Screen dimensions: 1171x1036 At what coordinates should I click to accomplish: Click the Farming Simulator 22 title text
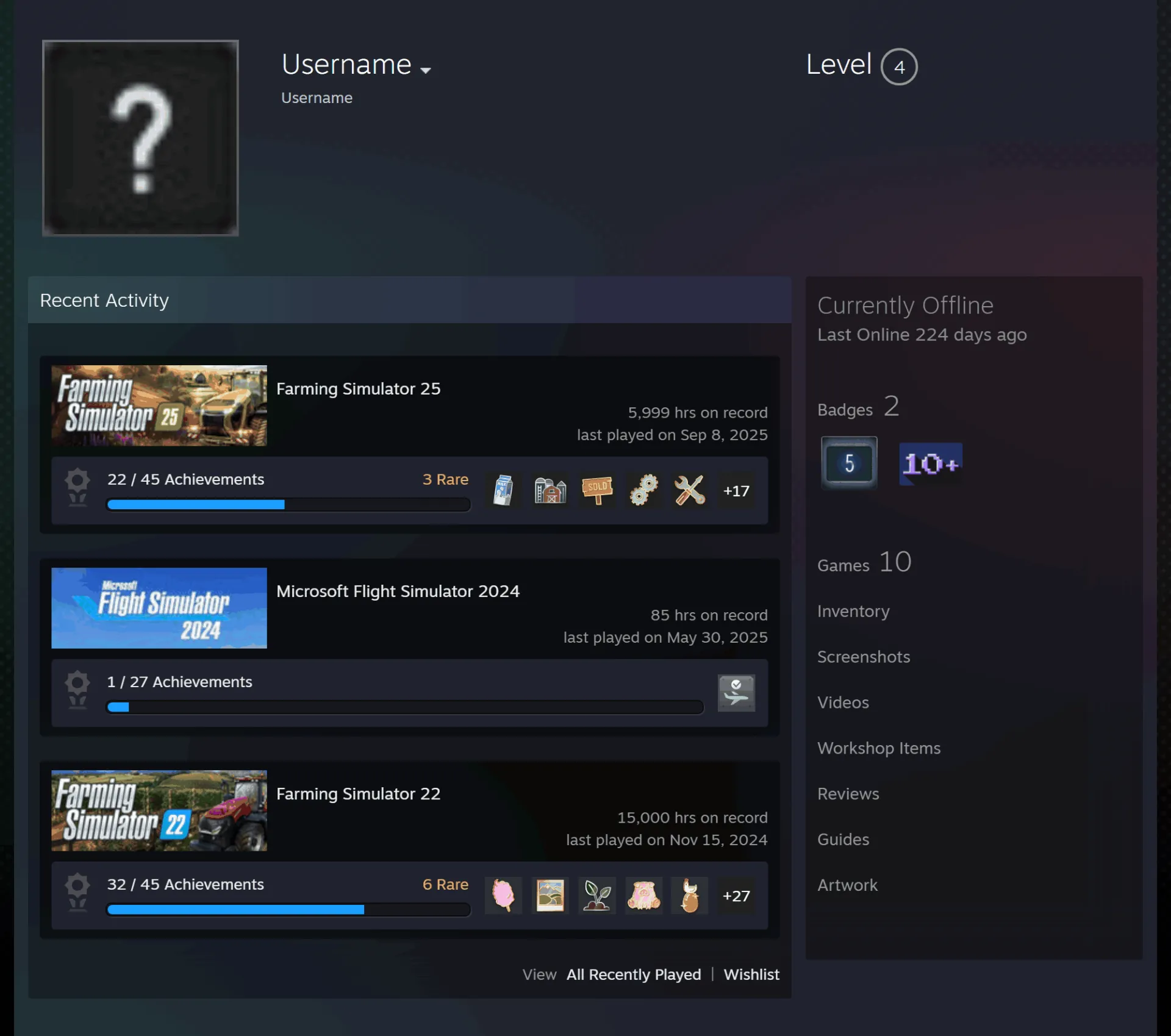point(358,794)
